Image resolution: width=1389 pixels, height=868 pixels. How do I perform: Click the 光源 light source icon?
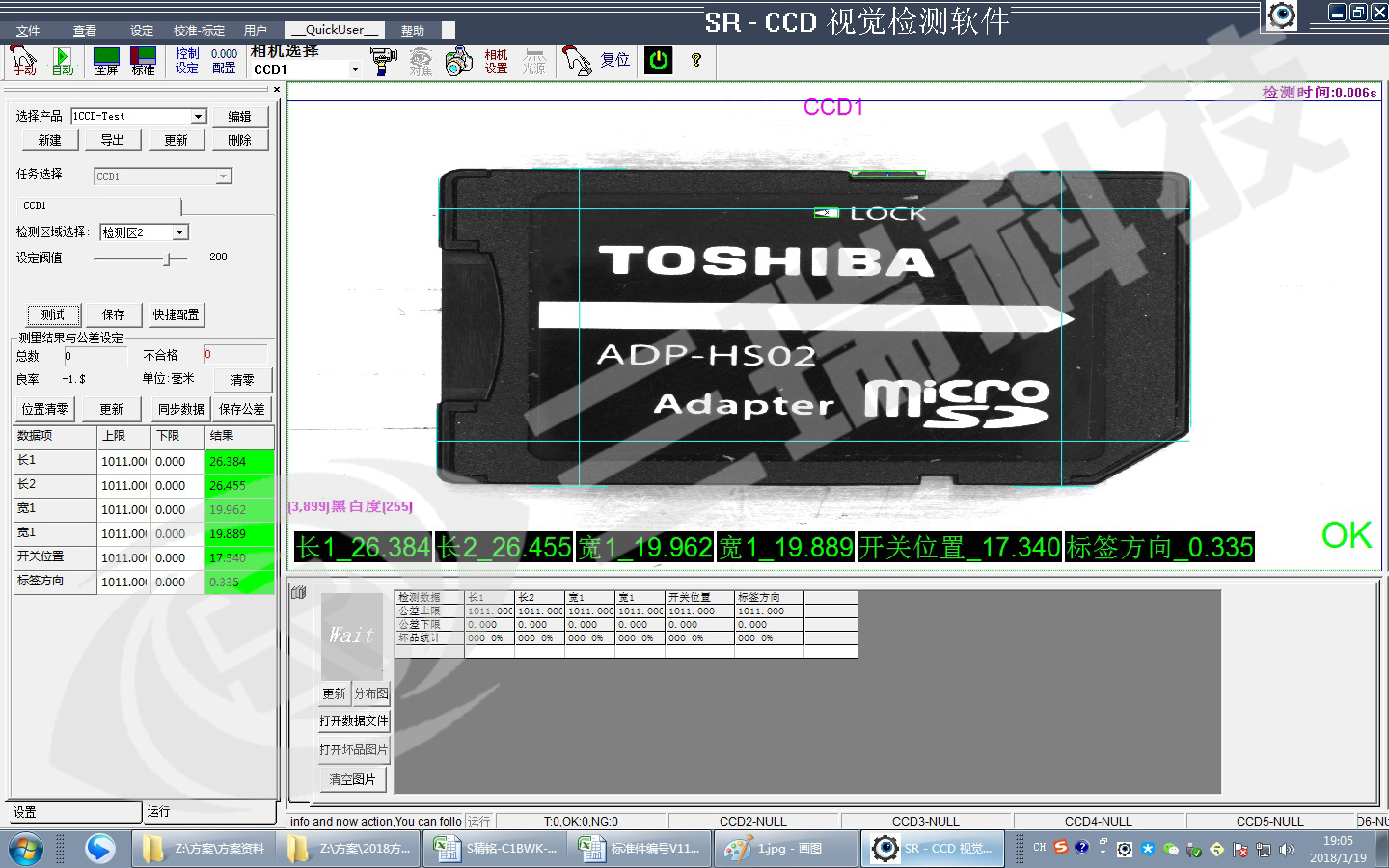tap(533, 61)
